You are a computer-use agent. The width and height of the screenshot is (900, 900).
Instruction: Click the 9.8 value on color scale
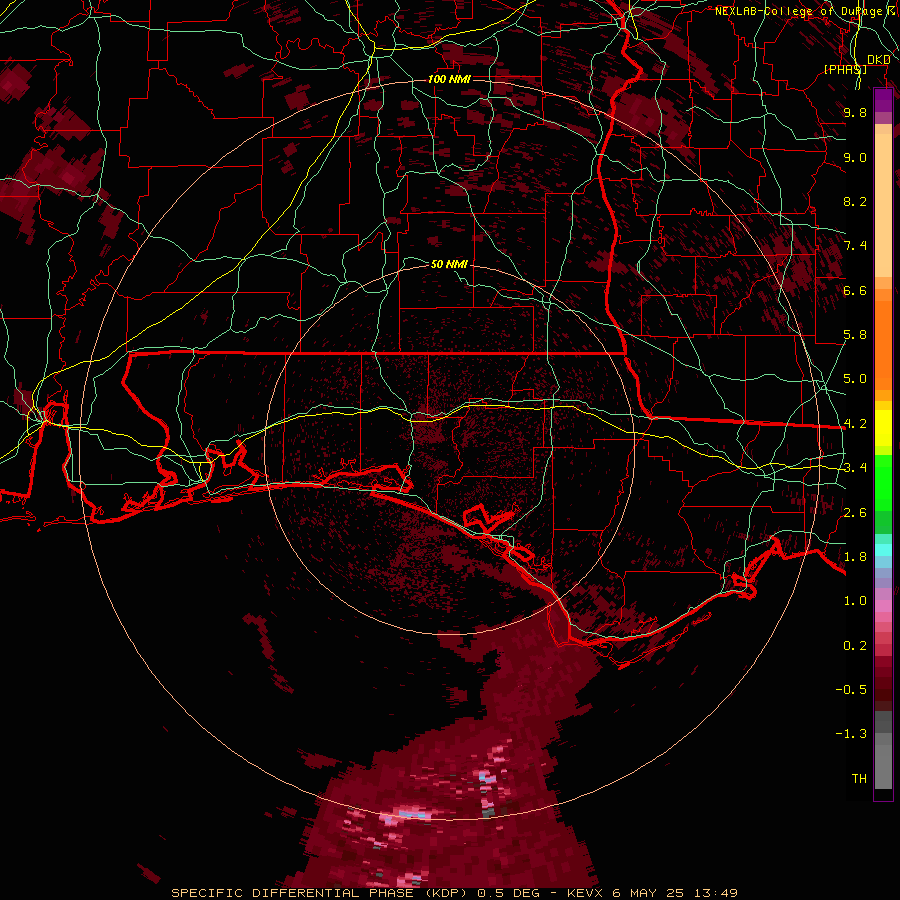click(x=855, y=112)
